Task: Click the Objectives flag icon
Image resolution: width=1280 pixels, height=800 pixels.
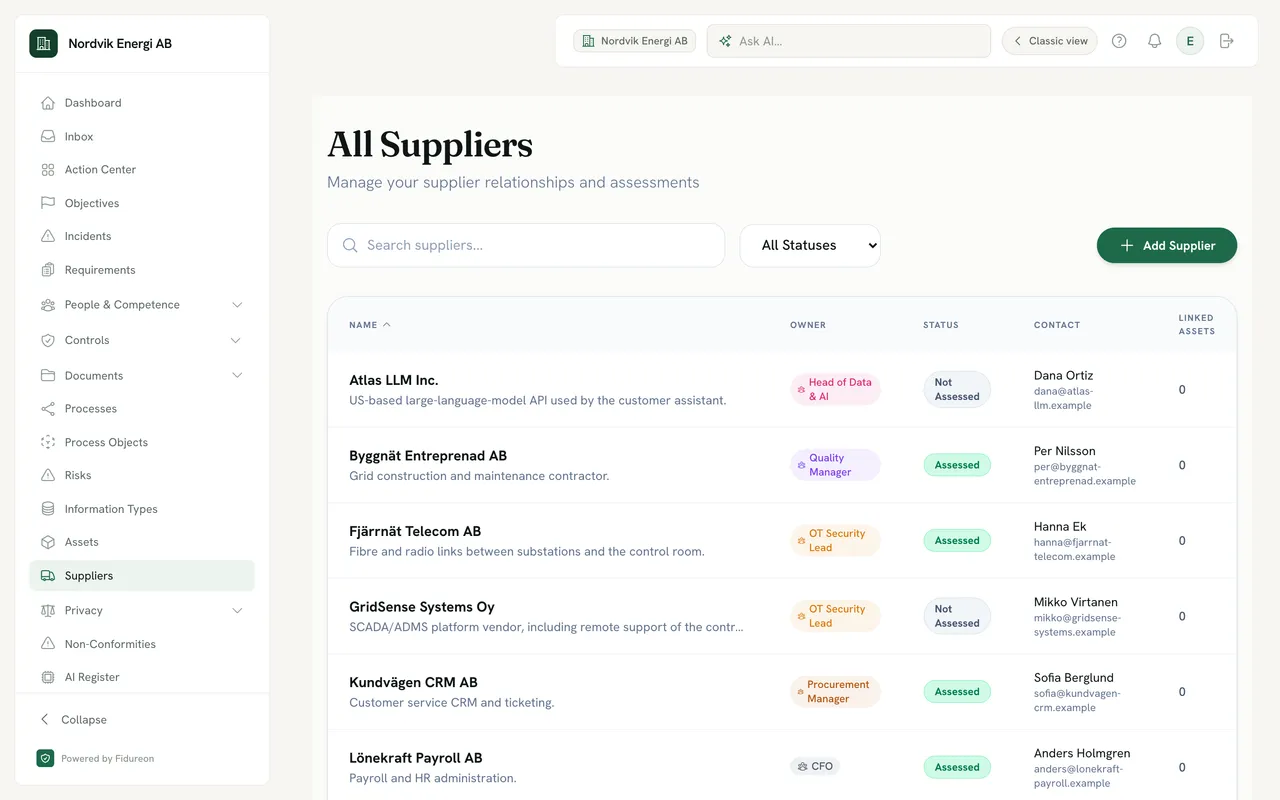Action: pyautogui.click(x=47, y=203)
